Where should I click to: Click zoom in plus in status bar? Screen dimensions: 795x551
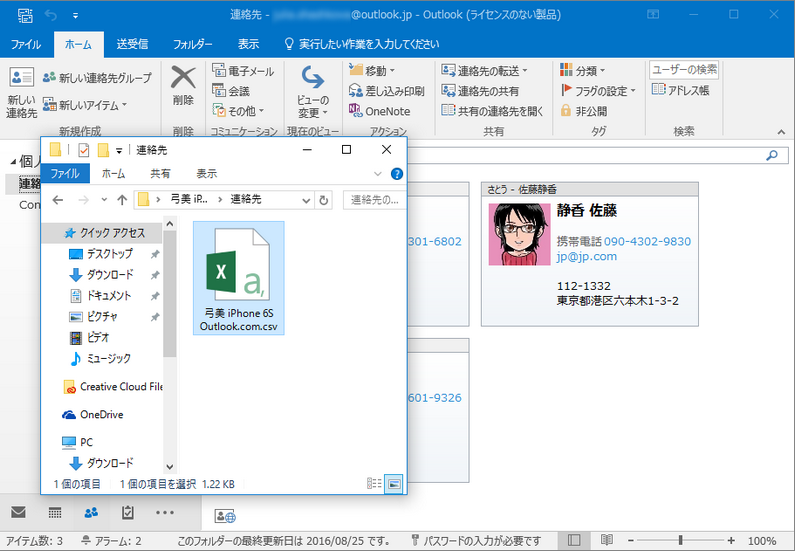click(731, 541)
